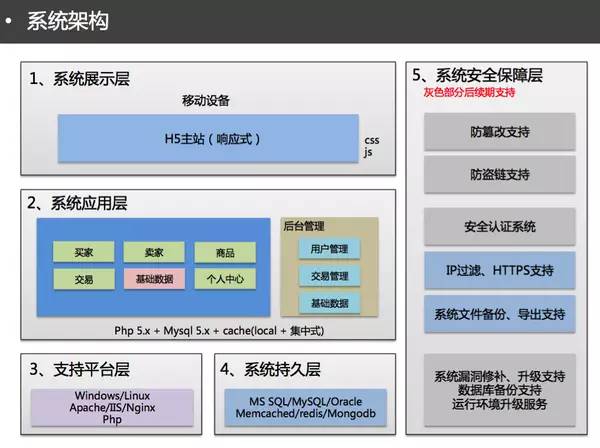Select the 2、系统应用层 heading

(x=77, y=203)
